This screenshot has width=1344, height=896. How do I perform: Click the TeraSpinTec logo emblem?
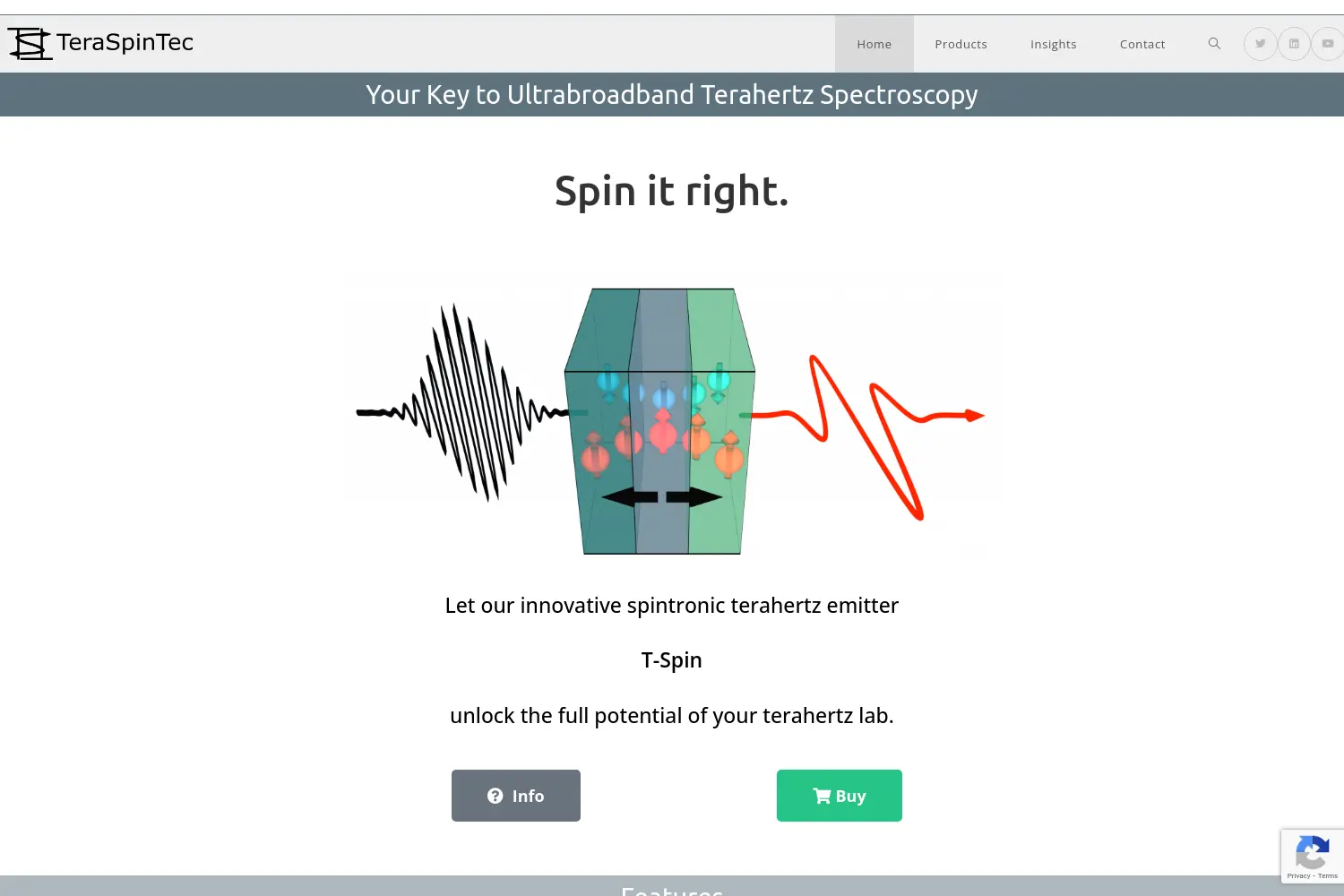tap(30, 43)
